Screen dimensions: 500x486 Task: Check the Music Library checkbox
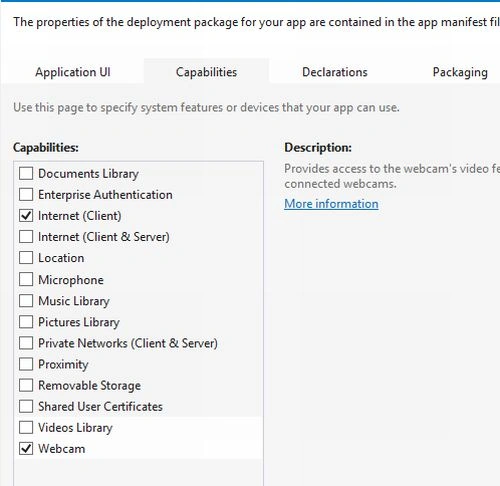26,301
